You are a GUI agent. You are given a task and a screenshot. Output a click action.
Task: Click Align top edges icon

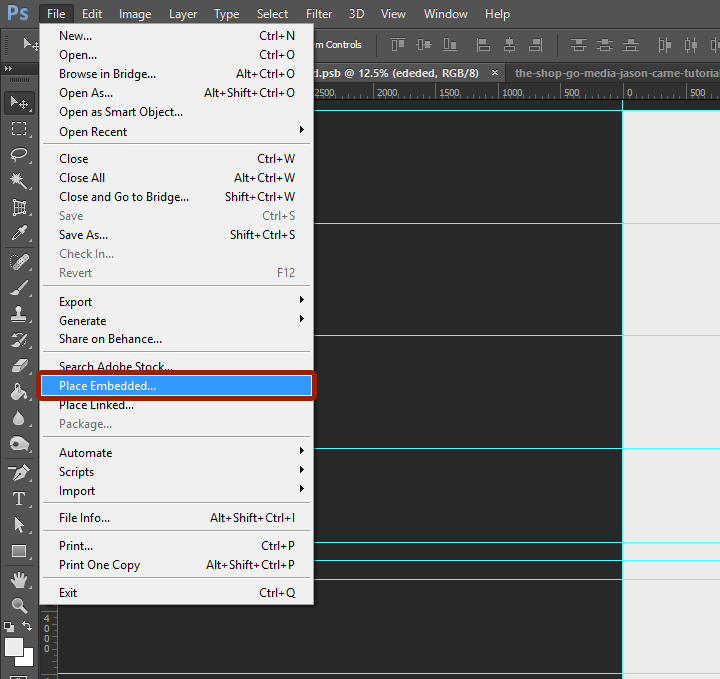coord(398,45)
